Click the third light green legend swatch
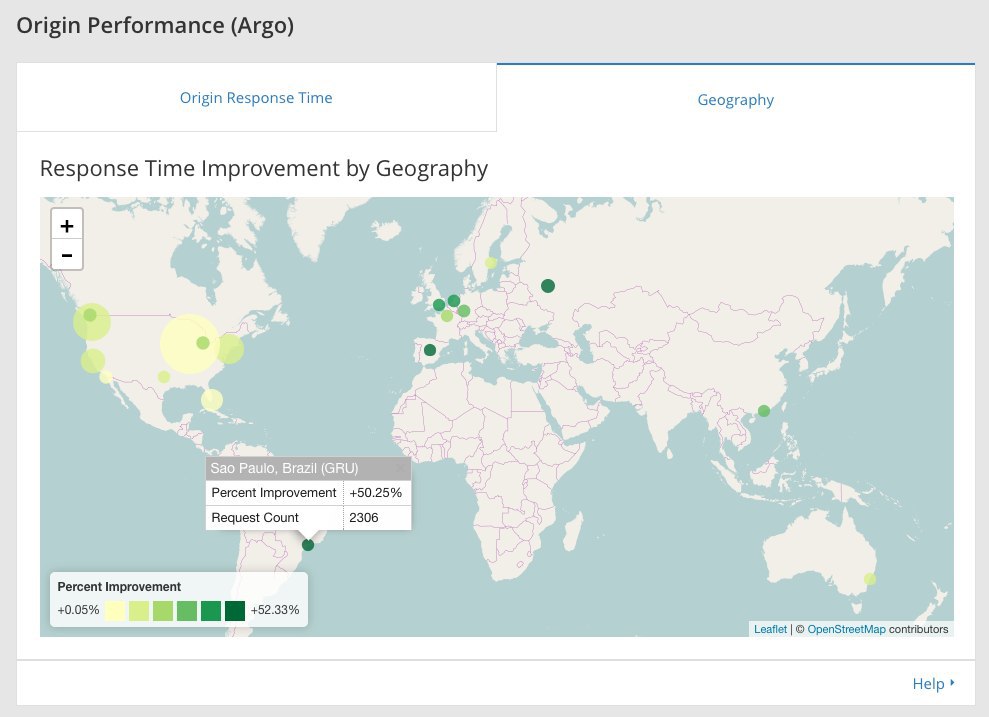 point(163,610)
